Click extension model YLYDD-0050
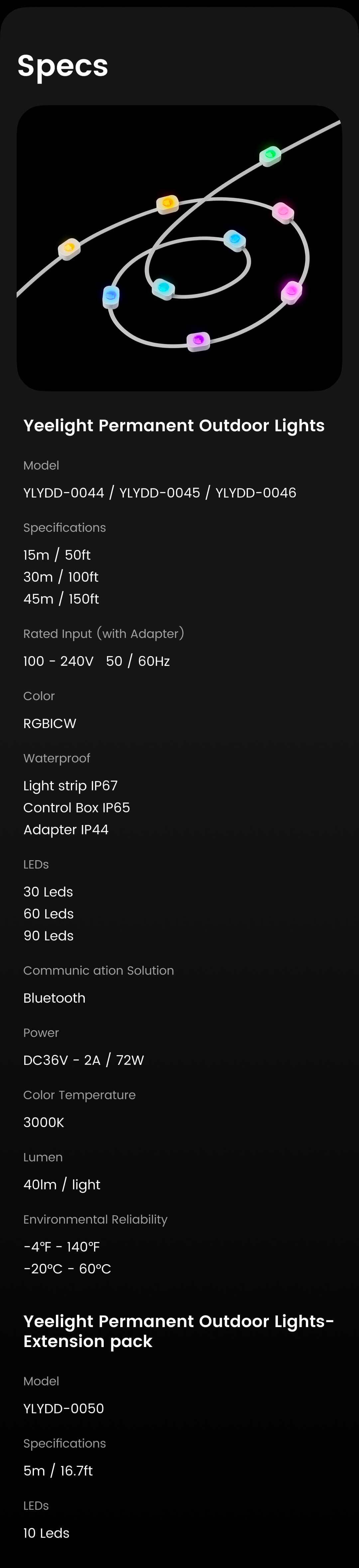359x1568 pixels. pyautogui.click(x=63, y=1408)
